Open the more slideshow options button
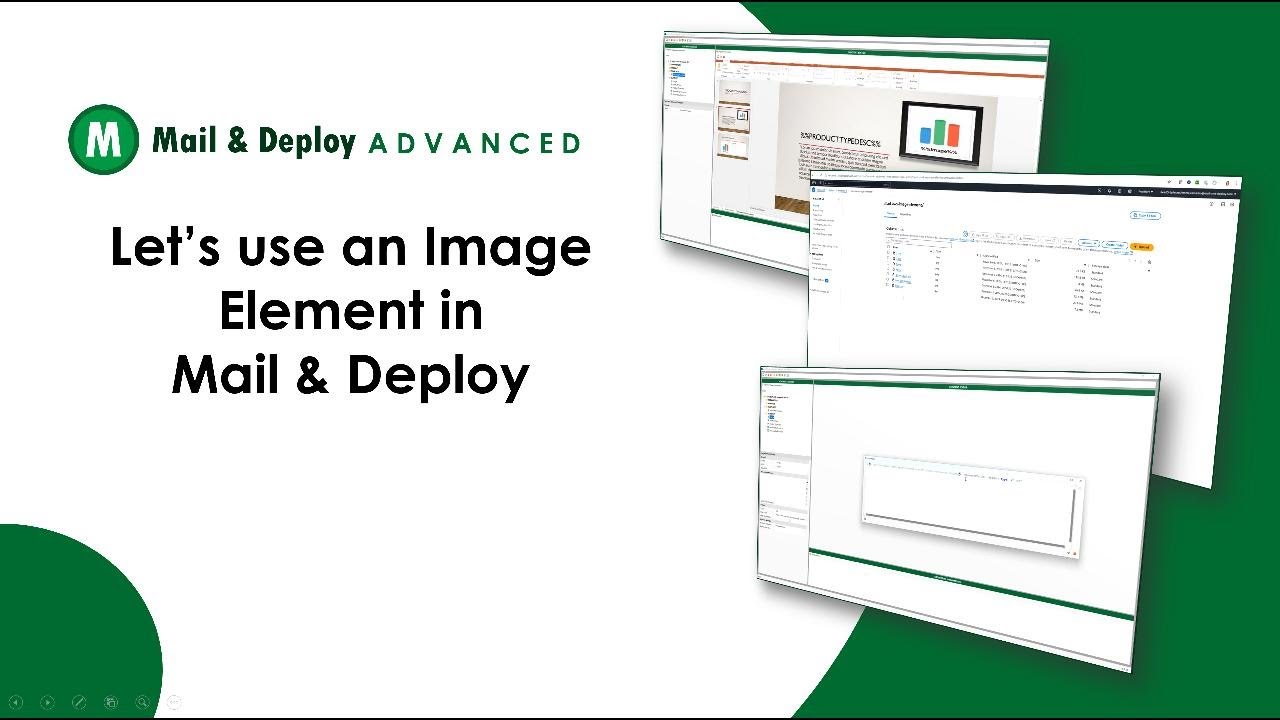Image resolution: width=1280 pixels, height=720 pixels. click(175, 703)
